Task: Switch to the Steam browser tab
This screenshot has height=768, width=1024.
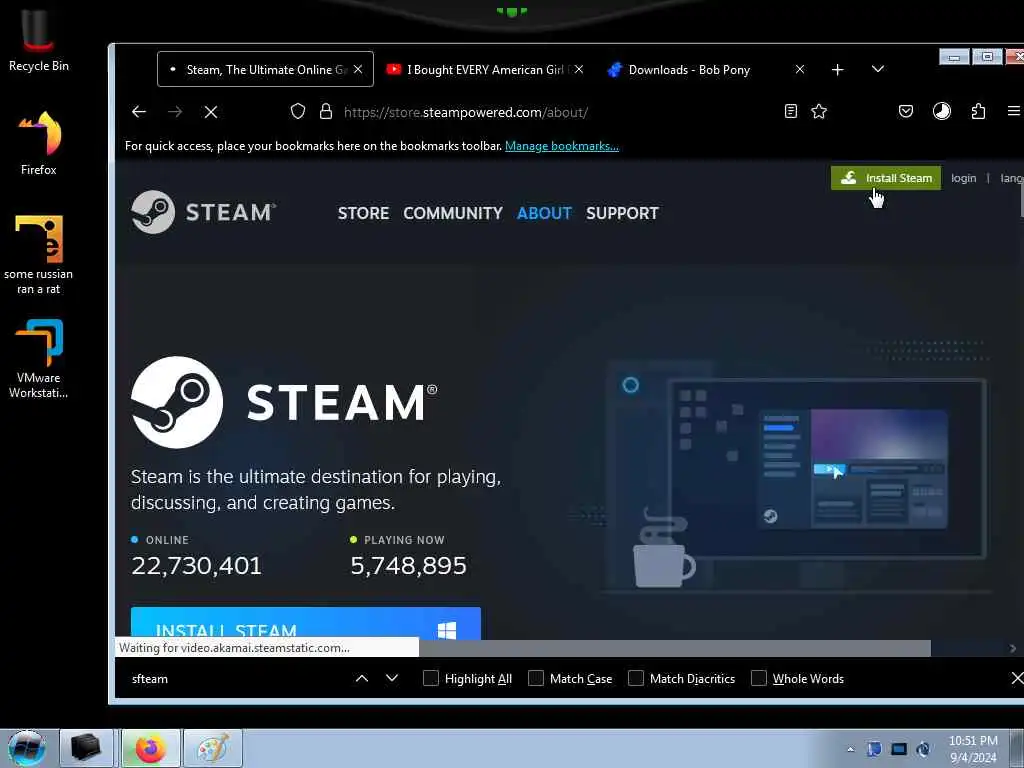Action: pos(265,69)
